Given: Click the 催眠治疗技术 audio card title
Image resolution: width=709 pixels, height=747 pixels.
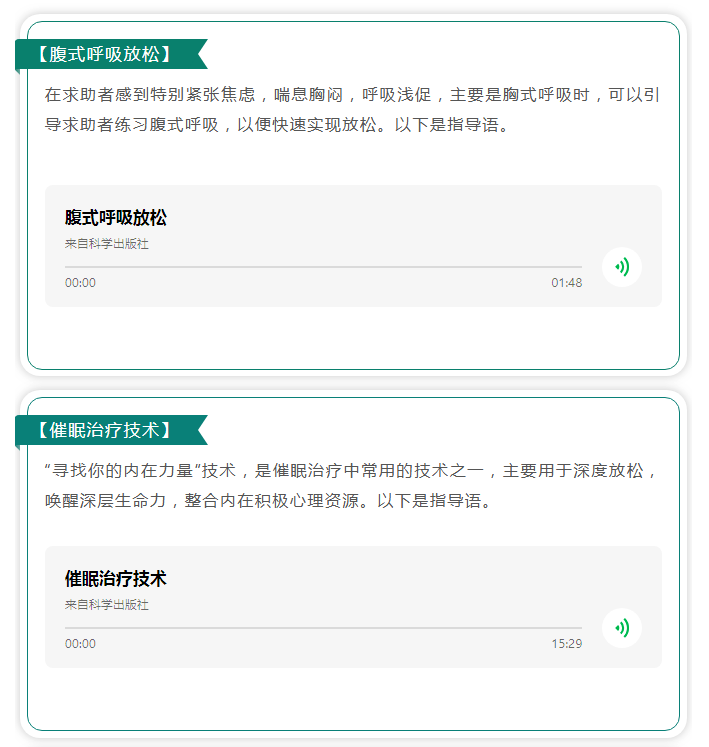Looking at the screenshot, I should (116, 579).
